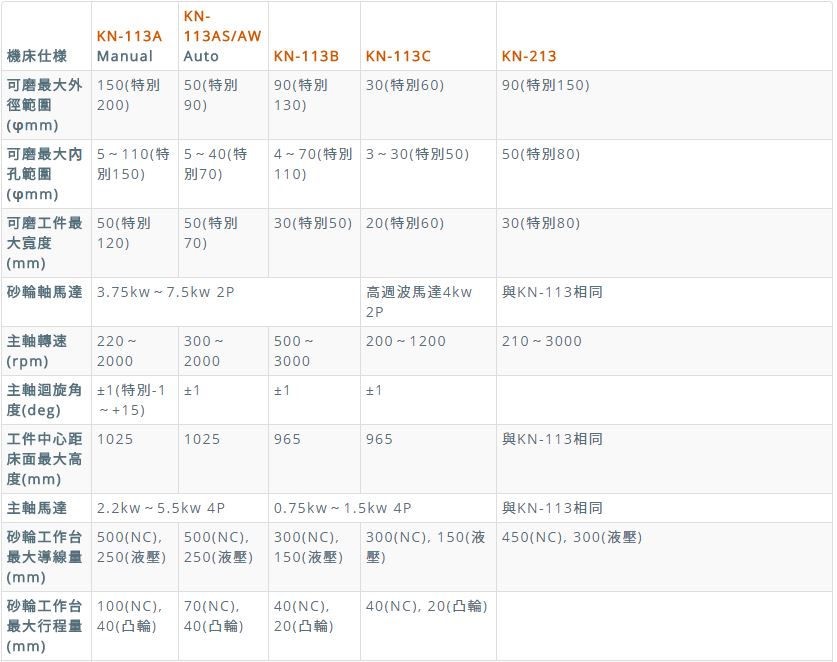Open the KN-213 model header link

pos(529,56)
